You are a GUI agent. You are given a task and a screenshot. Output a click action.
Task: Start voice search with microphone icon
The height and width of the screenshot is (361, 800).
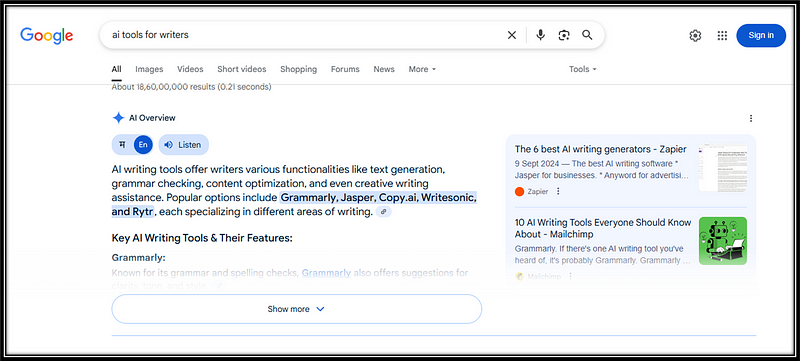pos(540,35)
